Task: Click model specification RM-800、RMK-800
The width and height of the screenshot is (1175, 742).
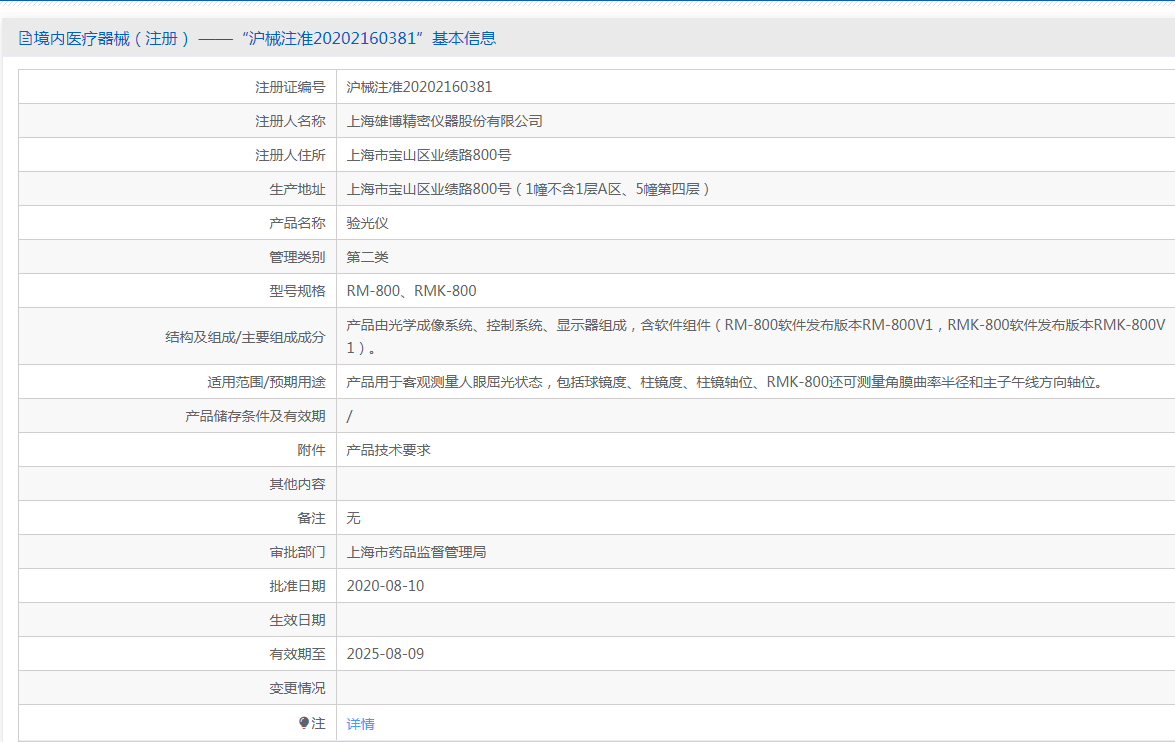Action: pyautogui.click(x=411, y=291)
